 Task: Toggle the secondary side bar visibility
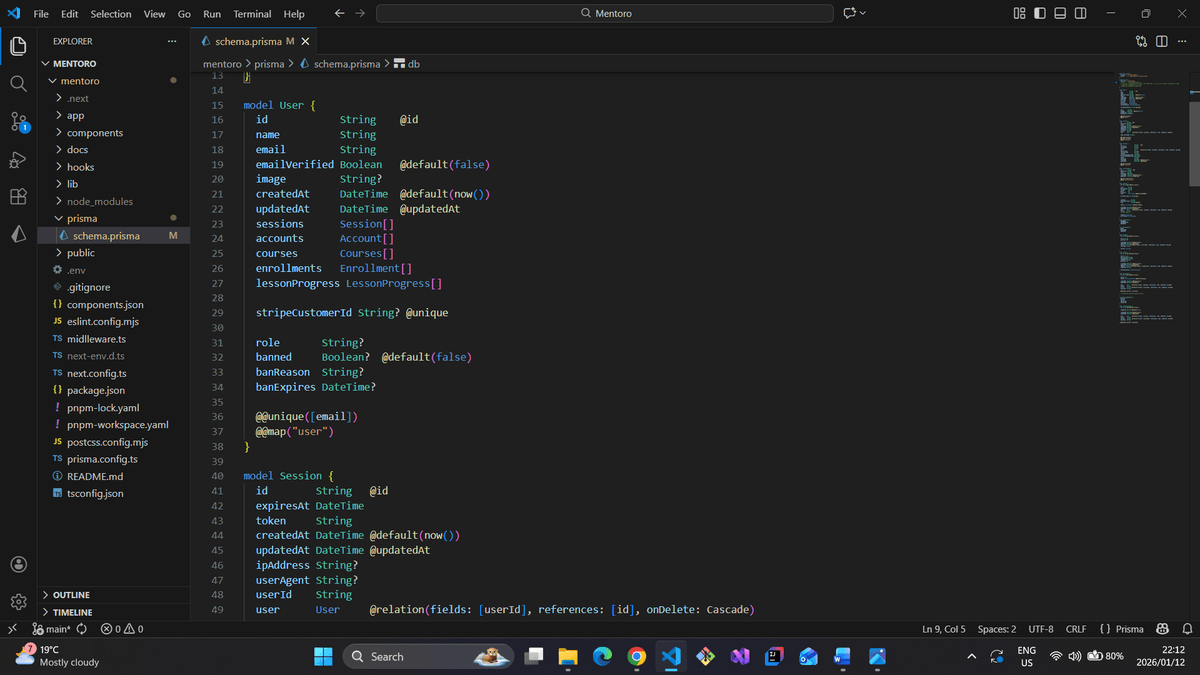[x=1080, y=14]
